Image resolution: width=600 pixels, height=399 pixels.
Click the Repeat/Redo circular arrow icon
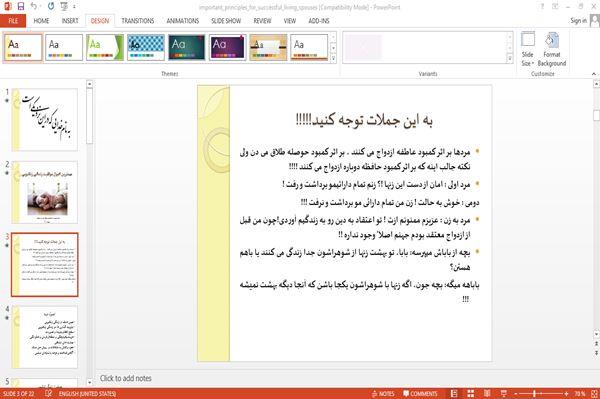[51, 6]
